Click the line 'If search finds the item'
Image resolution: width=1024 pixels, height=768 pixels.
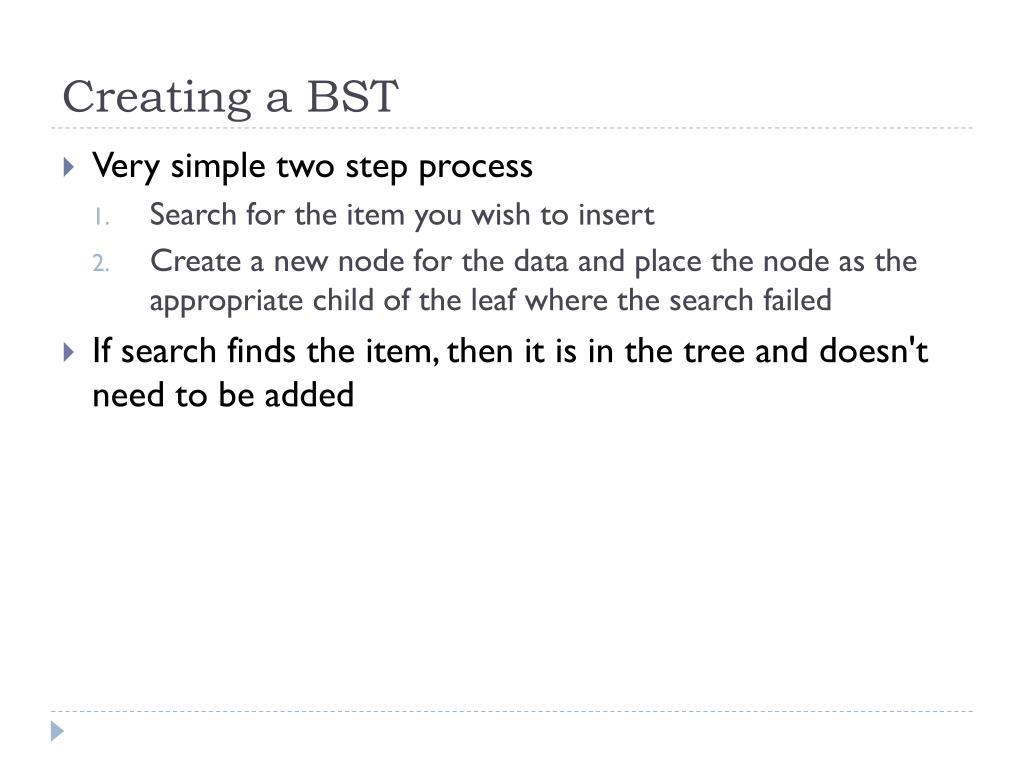pos(510,352)
